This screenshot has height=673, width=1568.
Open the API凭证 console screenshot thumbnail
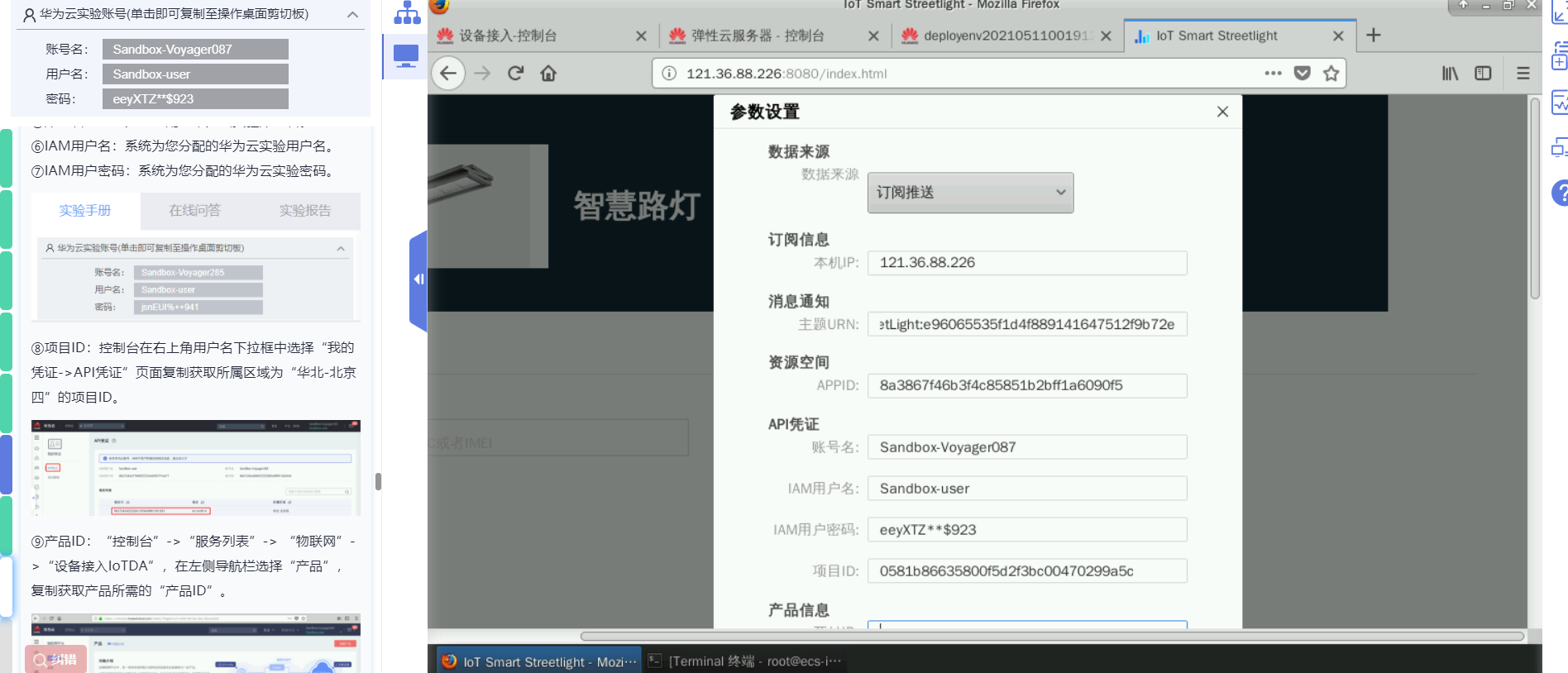(x=196, y=468)
